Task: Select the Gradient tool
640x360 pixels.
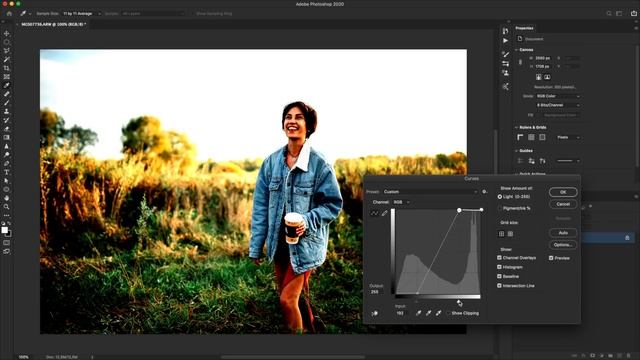Action: (7, 138)
